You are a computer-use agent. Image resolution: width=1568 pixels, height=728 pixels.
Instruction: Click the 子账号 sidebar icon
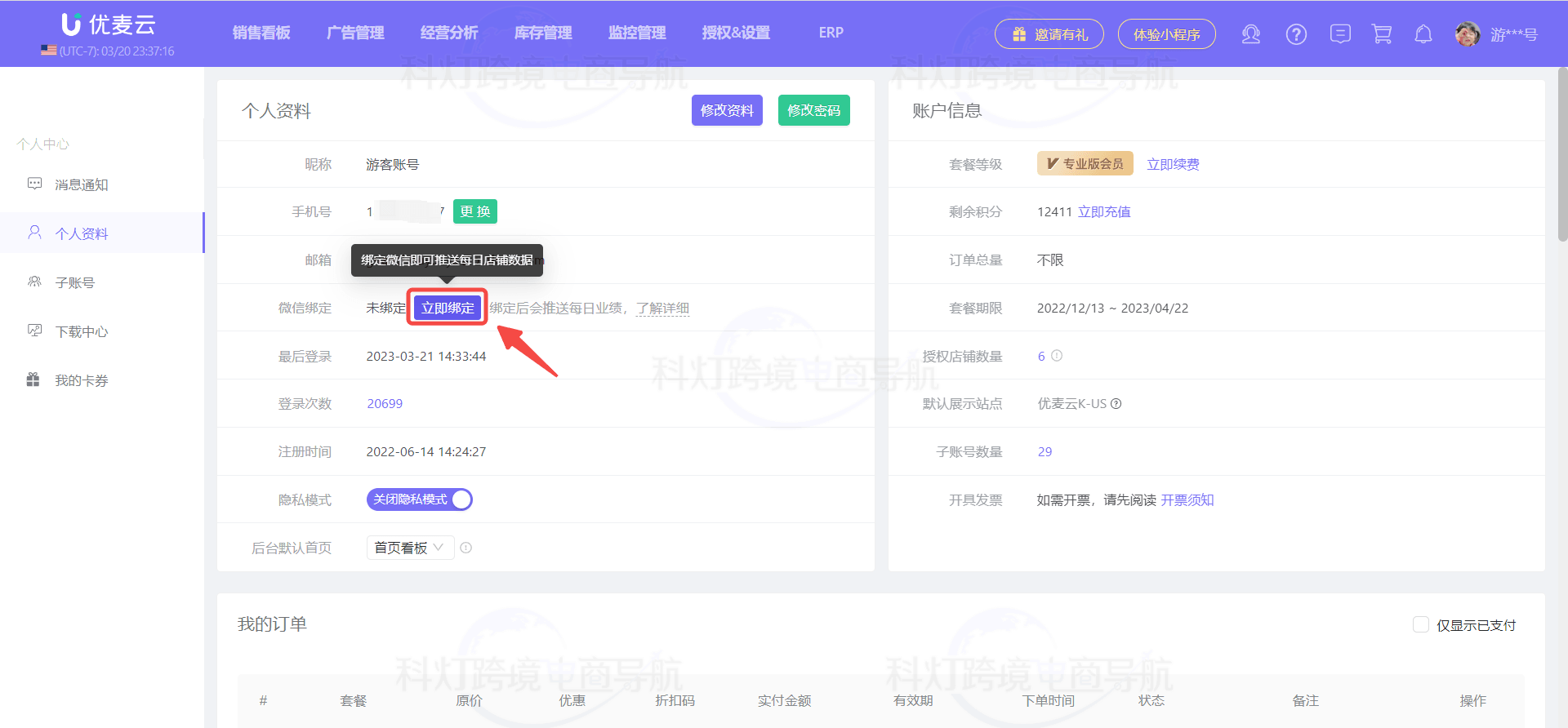tap(34, 282)
